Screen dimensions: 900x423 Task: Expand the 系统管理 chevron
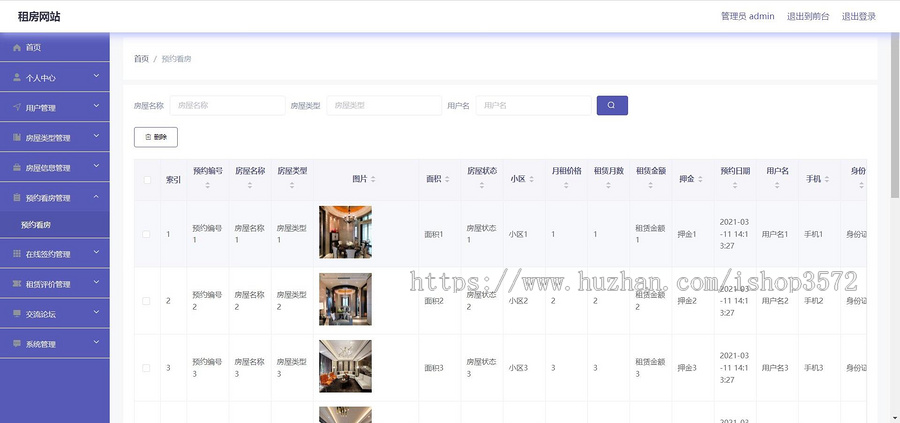[x=96, y=342]
